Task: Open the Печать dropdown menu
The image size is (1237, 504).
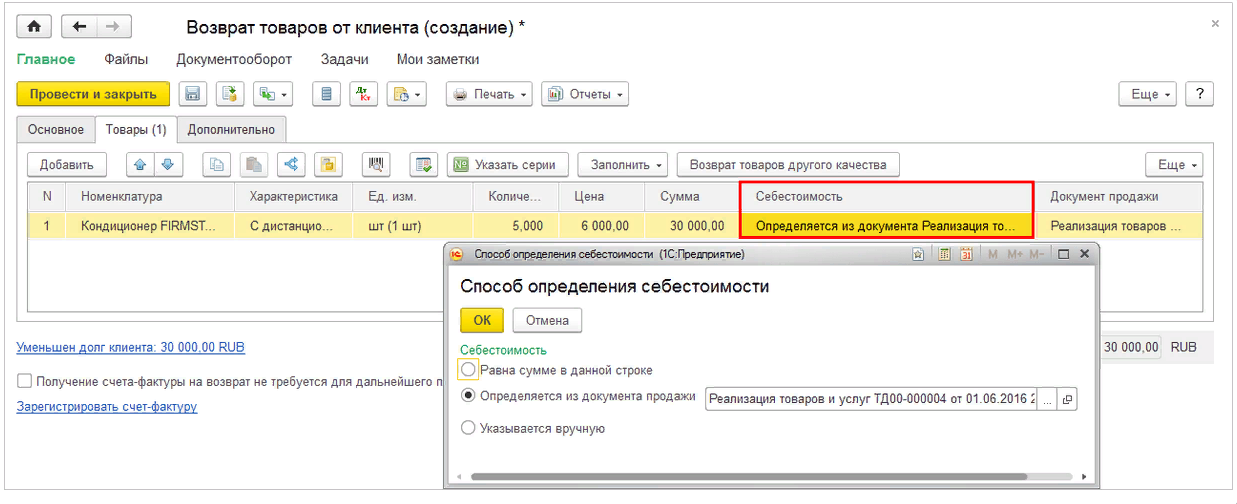Action: (x=491, y=94)
